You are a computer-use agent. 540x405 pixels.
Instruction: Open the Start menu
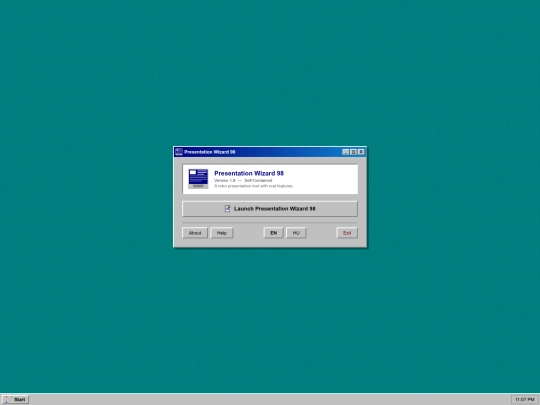click(15, 399)
